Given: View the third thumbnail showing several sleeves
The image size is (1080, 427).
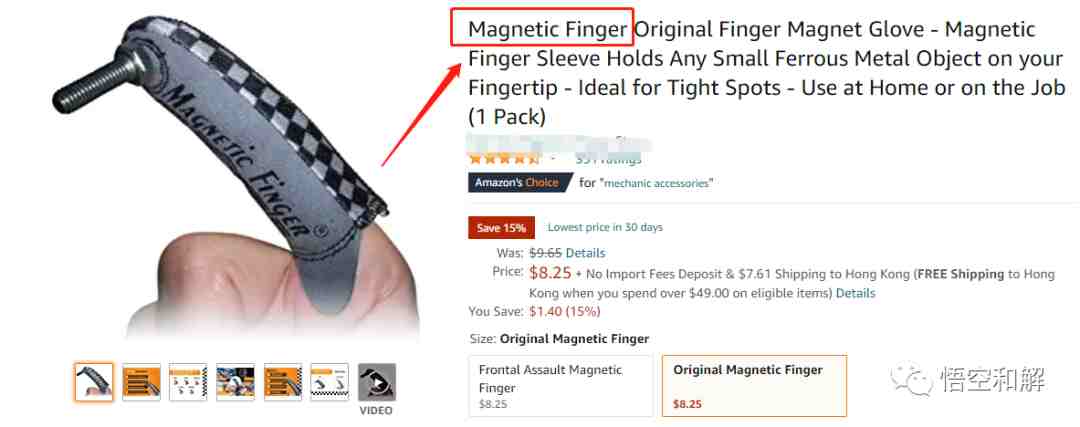Looking at the screenshot, I should [x=188, y=382].
